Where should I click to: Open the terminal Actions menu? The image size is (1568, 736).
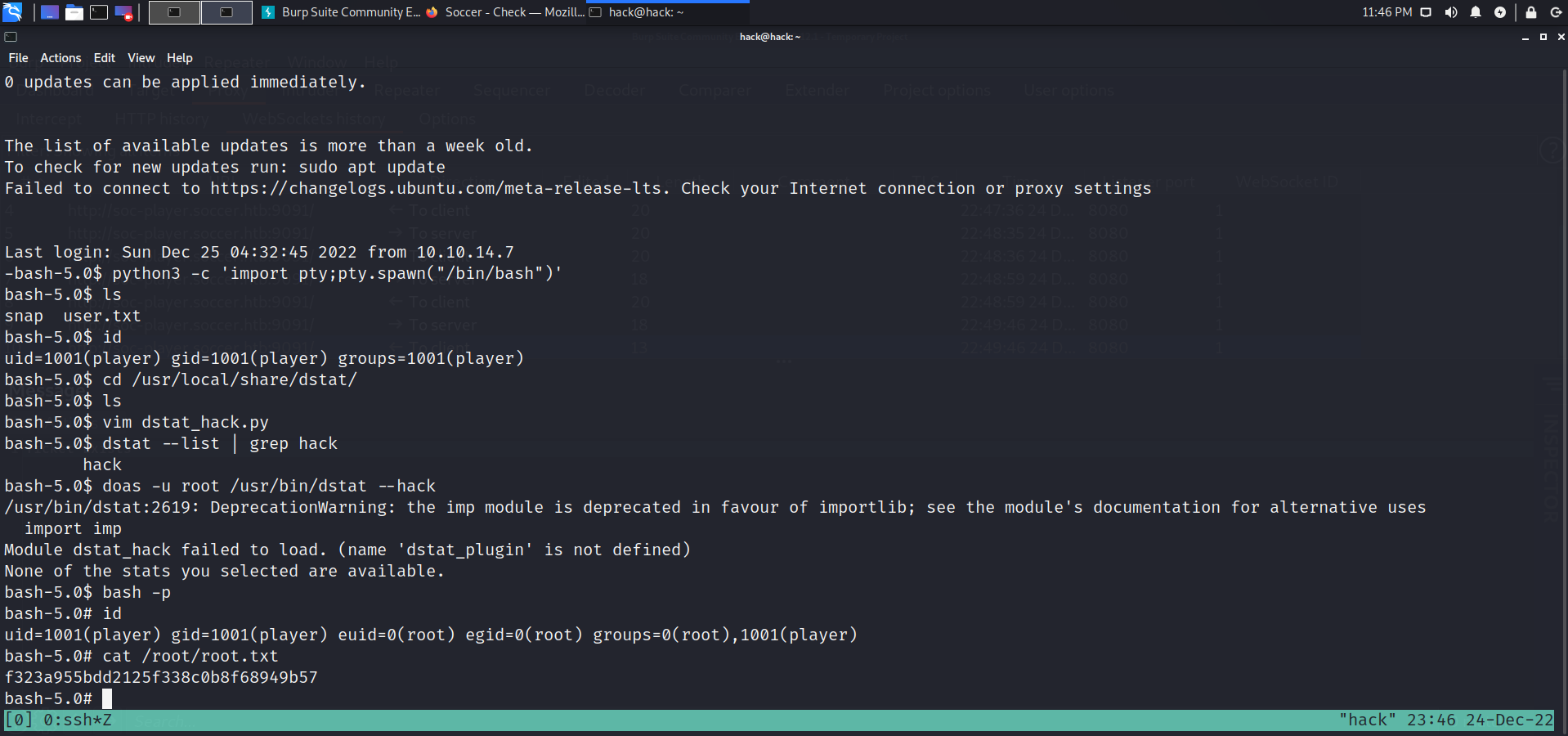click(x=60, y=58)
